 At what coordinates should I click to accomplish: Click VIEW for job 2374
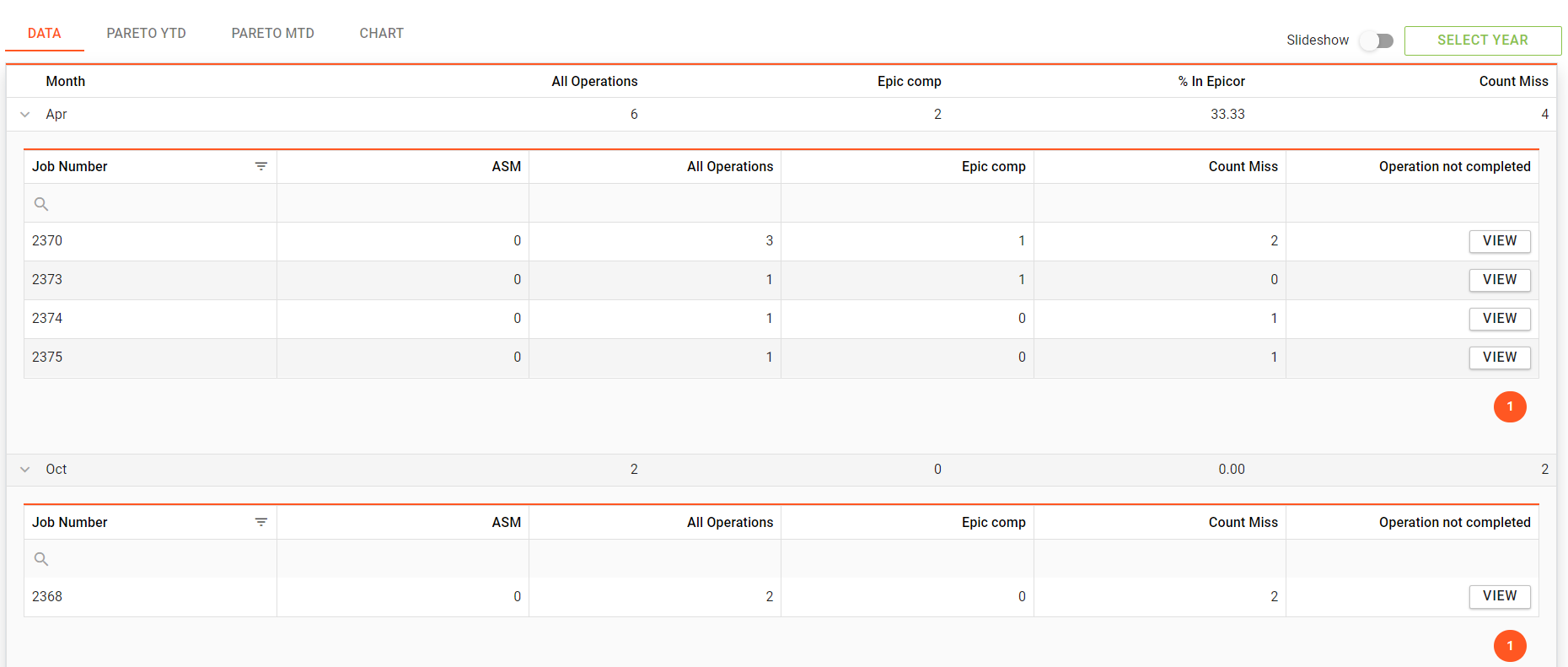point(1499,319)
